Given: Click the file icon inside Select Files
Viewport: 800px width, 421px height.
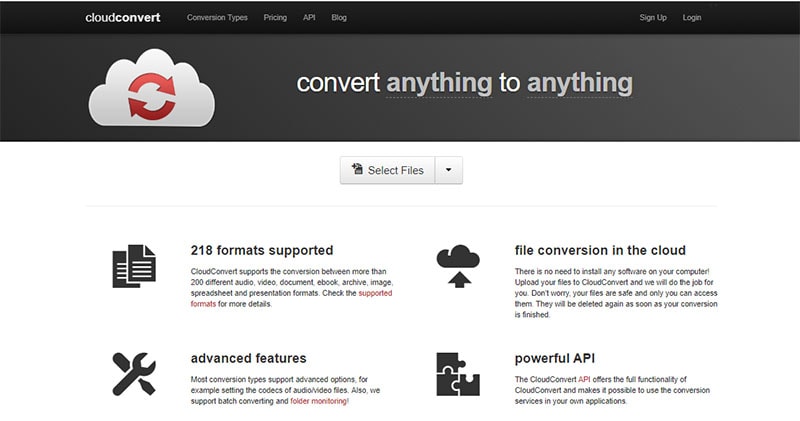Looking at the screenshot, I should click(358, 169).
